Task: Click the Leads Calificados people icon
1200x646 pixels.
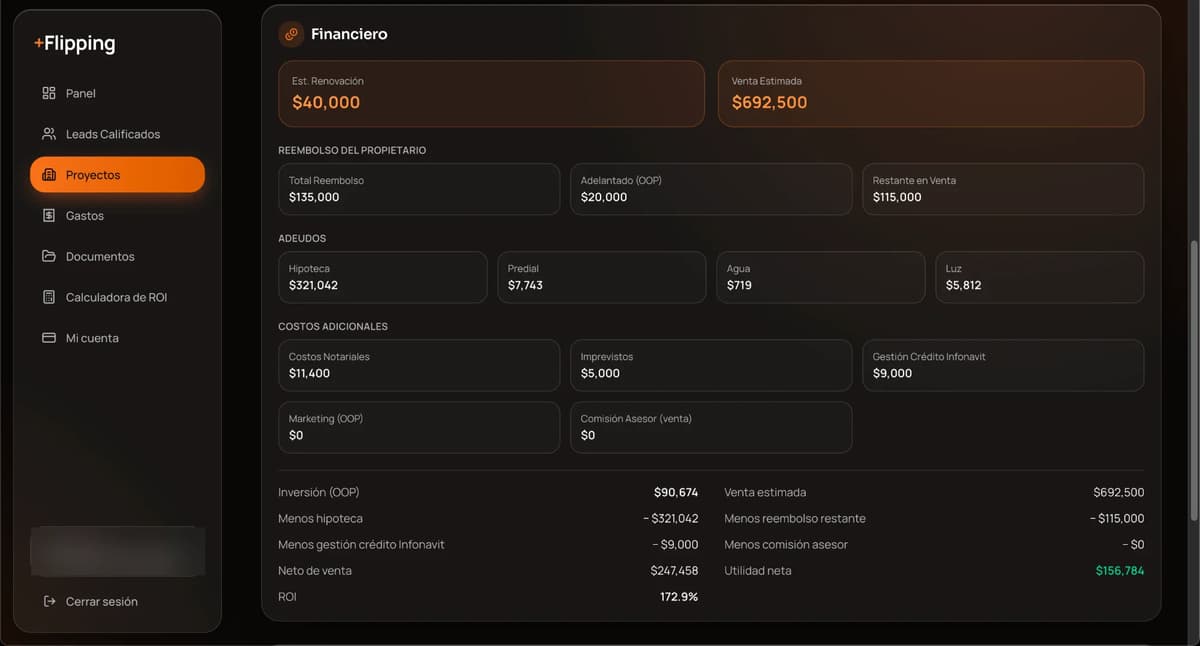Action: (49, 134)
